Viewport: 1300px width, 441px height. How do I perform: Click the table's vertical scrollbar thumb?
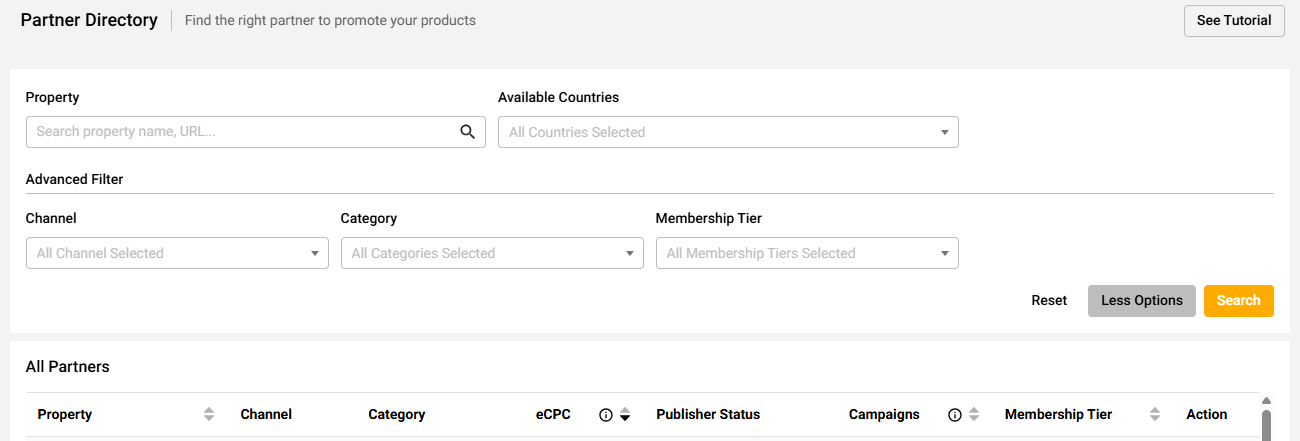1267,425
